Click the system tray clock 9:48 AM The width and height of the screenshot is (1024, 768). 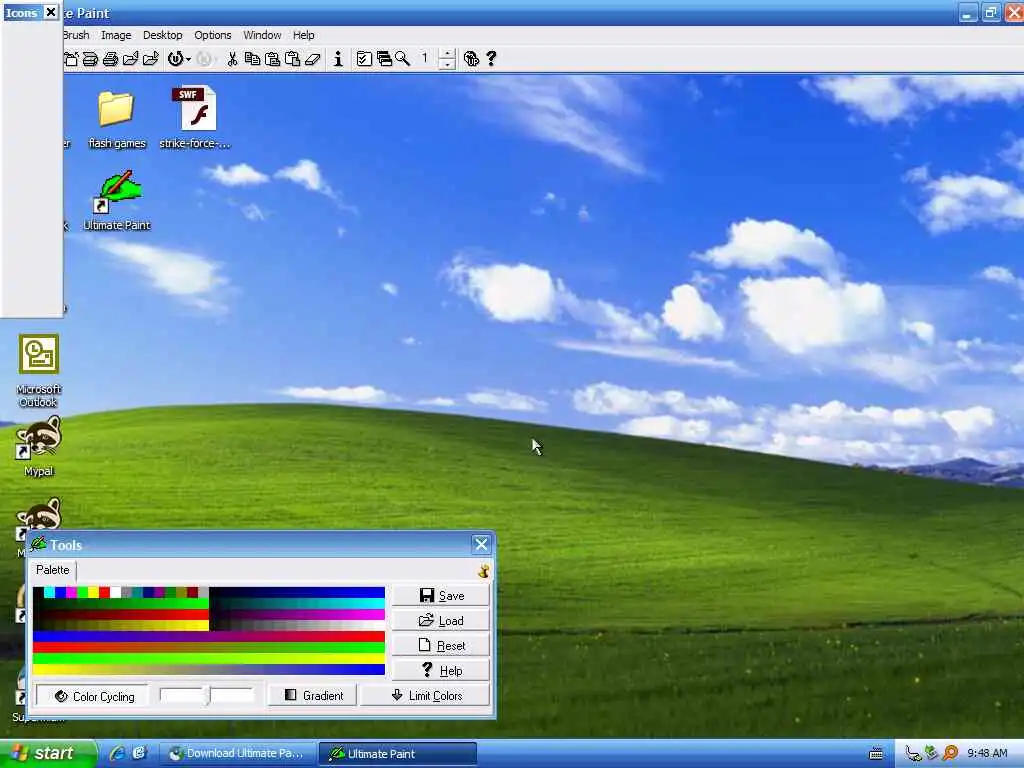point(987,754)
